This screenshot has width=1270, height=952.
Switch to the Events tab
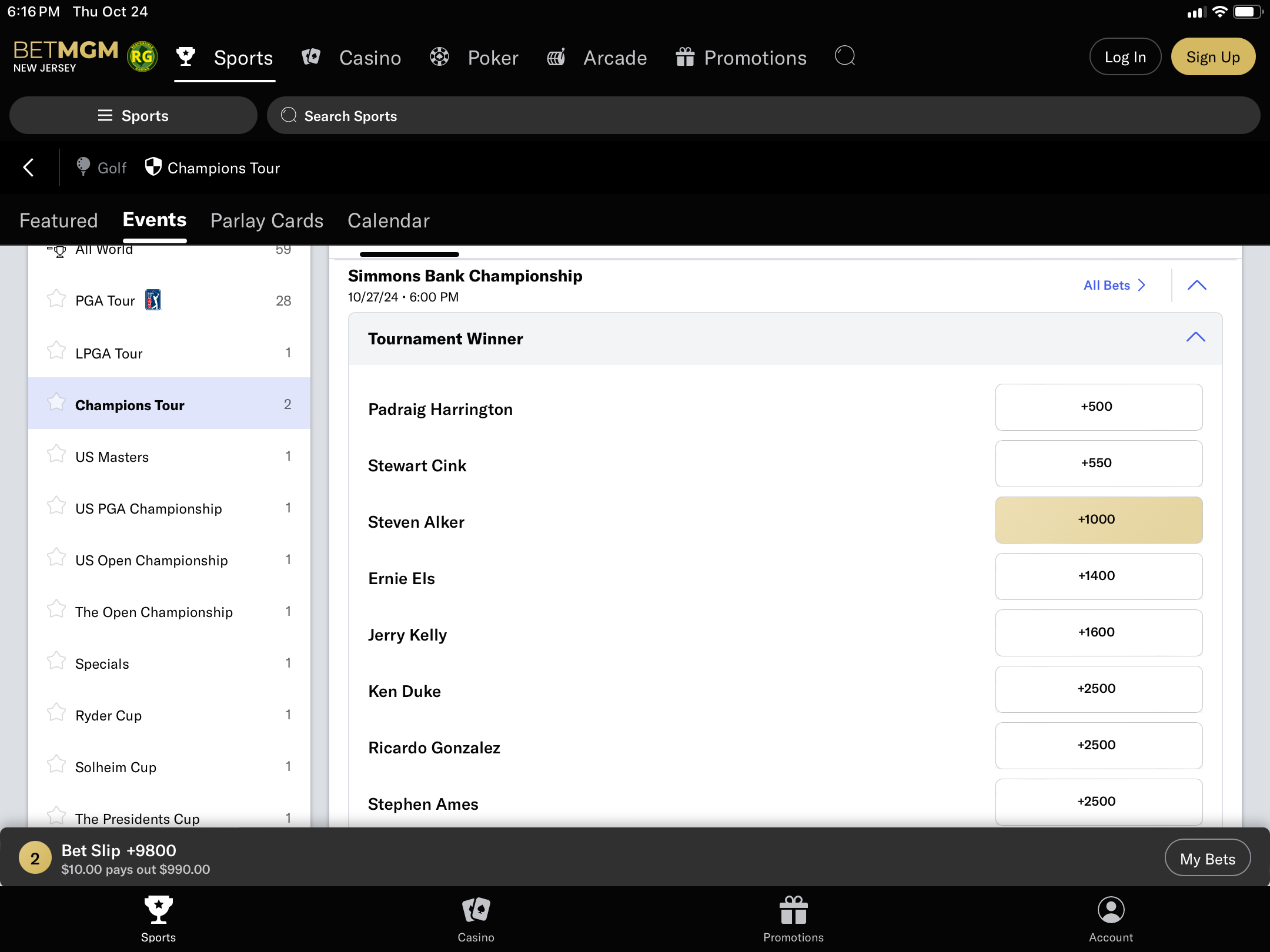tap(155, 220)
